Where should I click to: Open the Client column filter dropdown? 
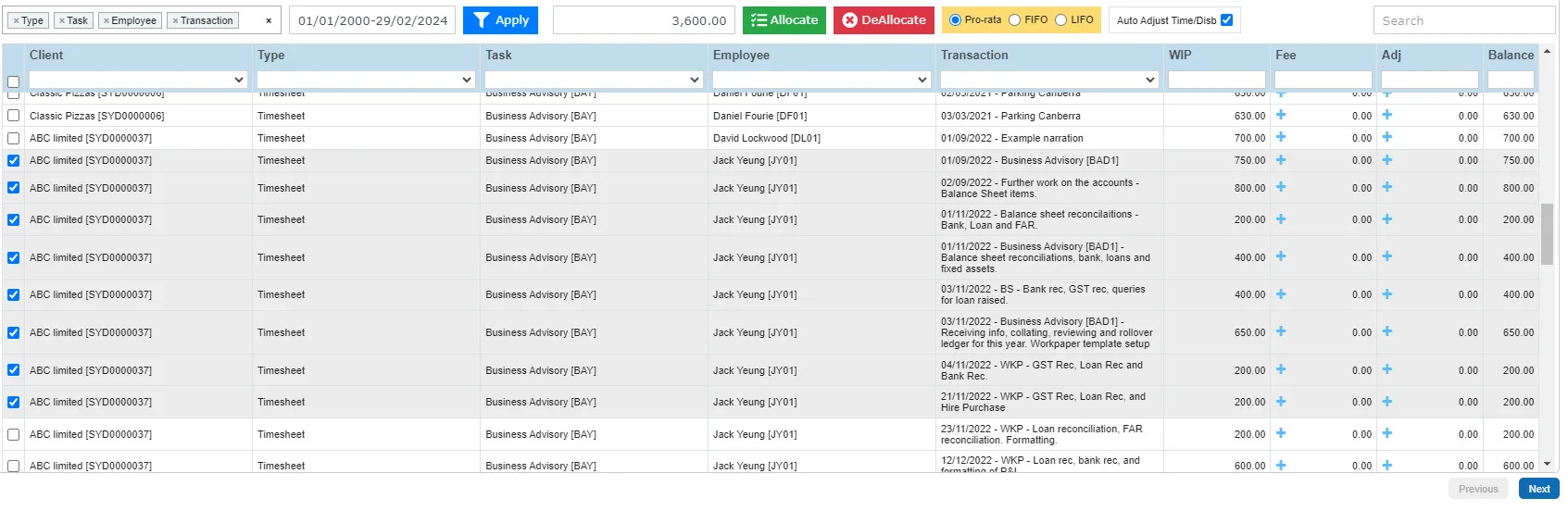pyautogui.click(x=138, y=80)
